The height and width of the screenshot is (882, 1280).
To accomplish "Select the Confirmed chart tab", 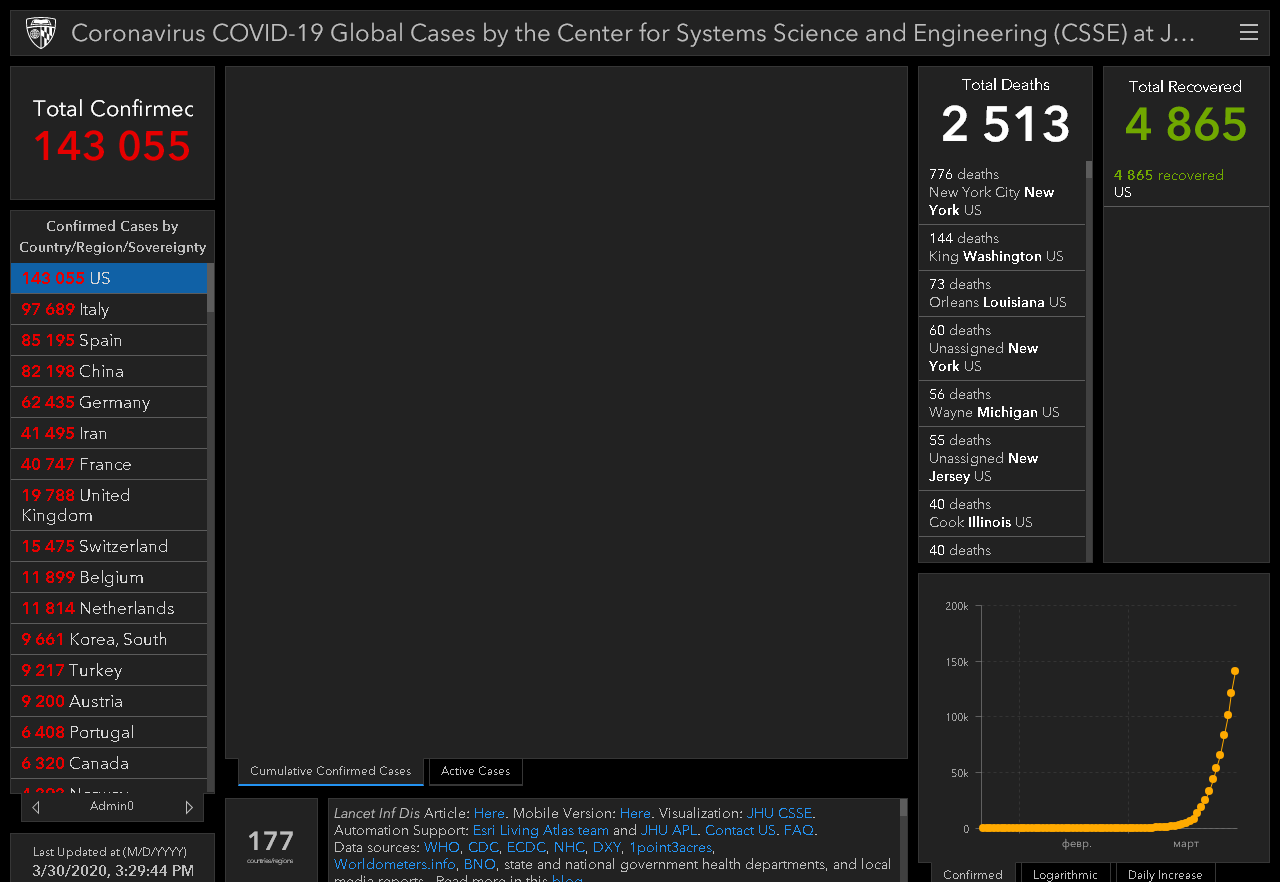I will pyautogui.click(x=973, y=874).
